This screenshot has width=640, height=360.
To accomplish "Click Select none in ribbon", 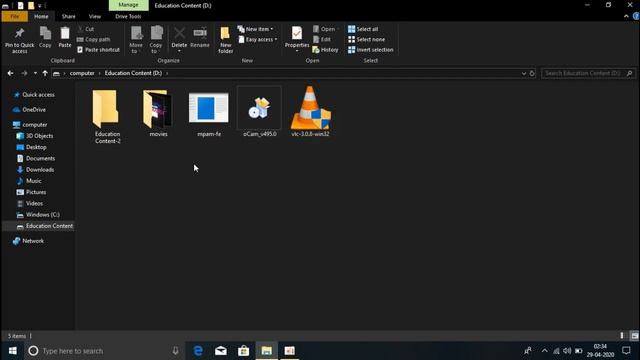I will click(366, 40).
